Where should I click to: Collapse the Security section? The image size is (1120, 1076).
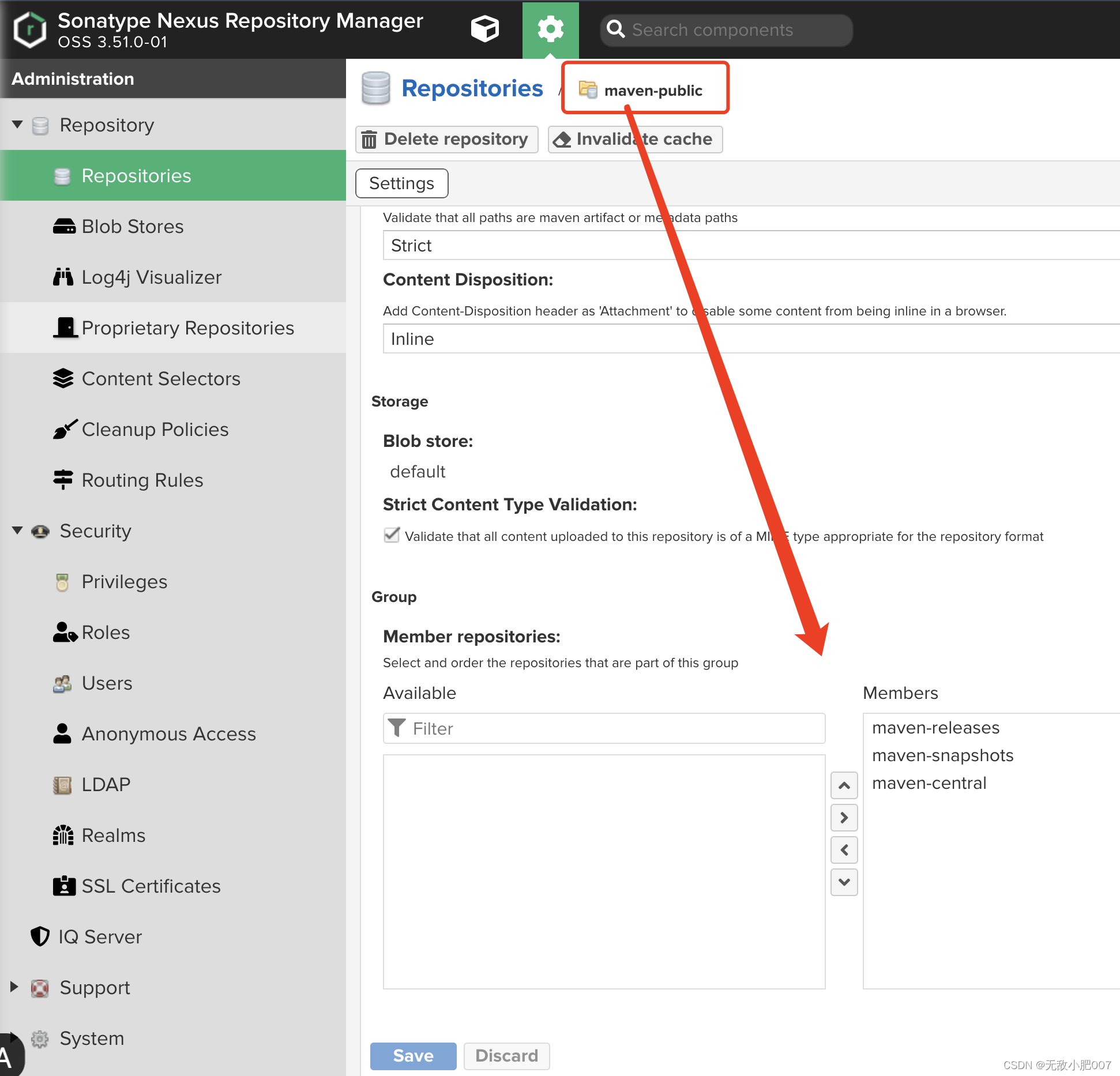(17, 531)
